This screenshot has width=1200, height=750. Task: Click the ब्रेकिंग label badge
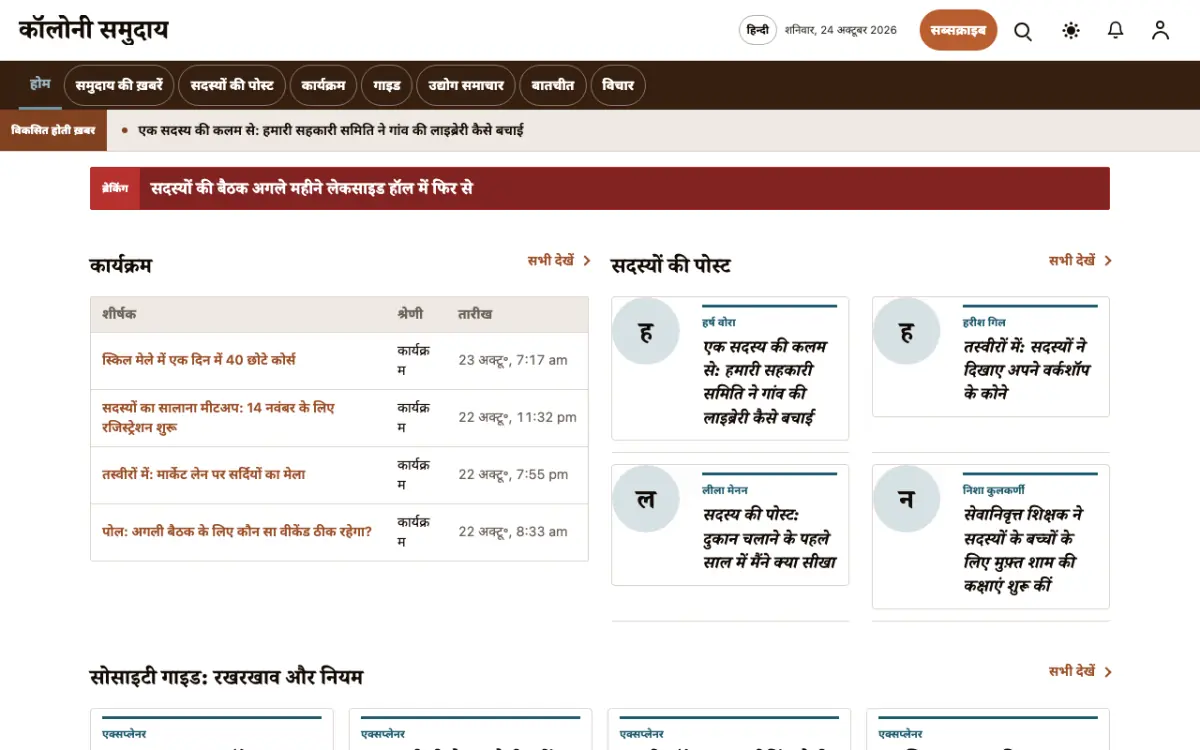(x=115, y=188)
